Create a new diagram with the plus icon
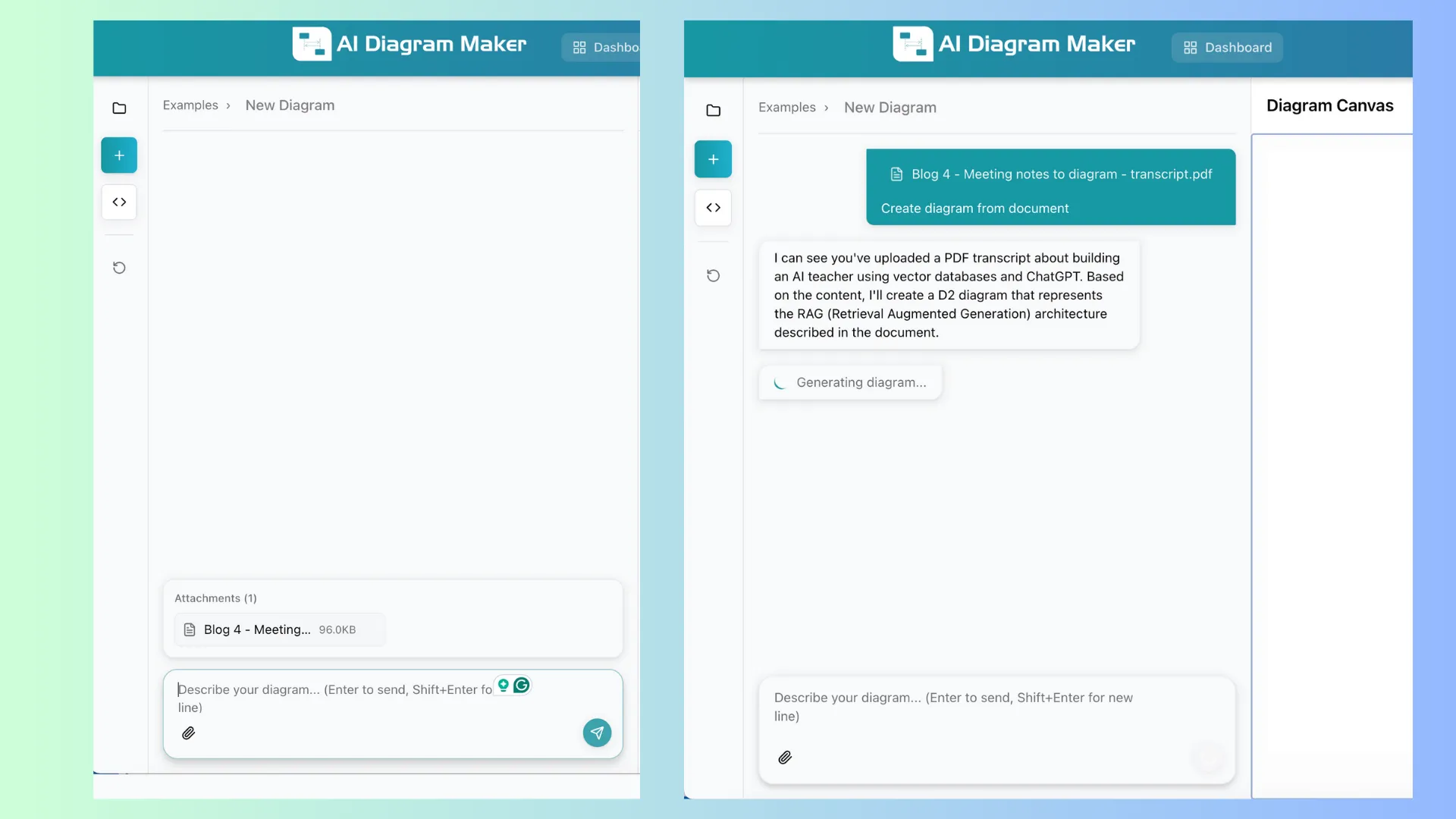 (x=119, y=155)
